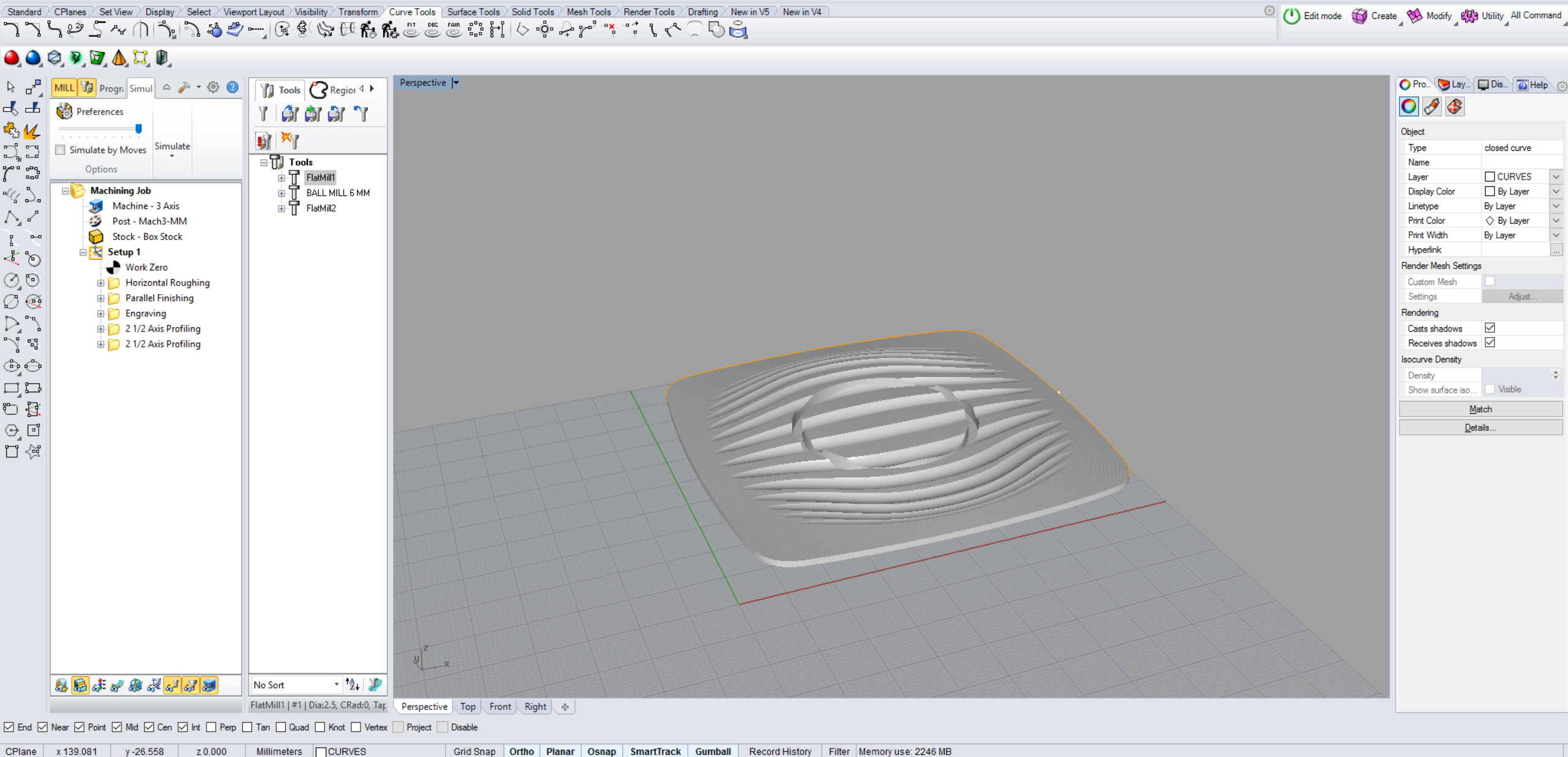Open the RhinoCAM help question-mark icon

232,87
